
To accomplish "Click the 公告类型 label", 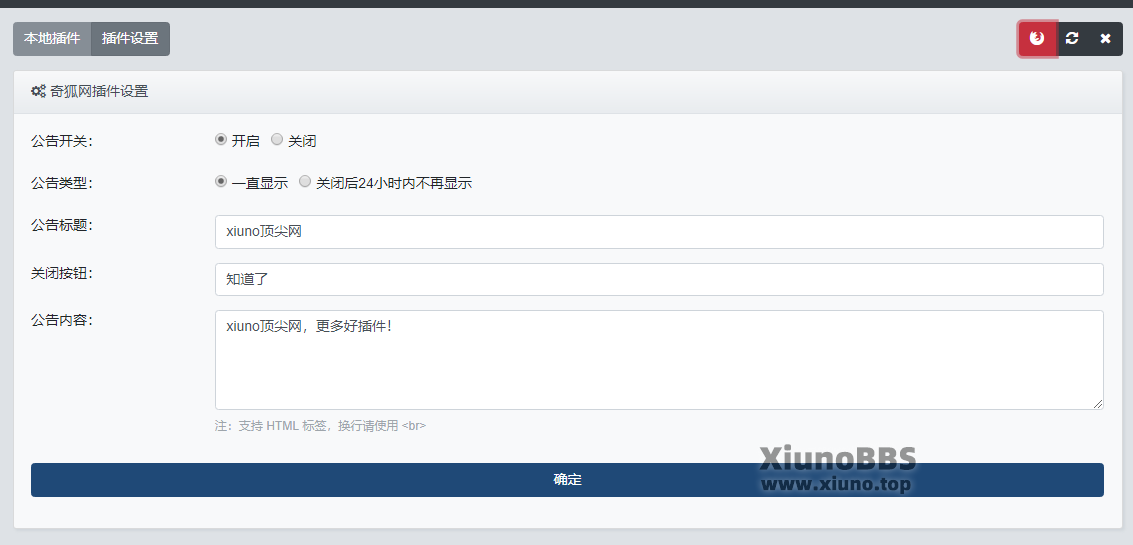I will click(x=61, y=184).
